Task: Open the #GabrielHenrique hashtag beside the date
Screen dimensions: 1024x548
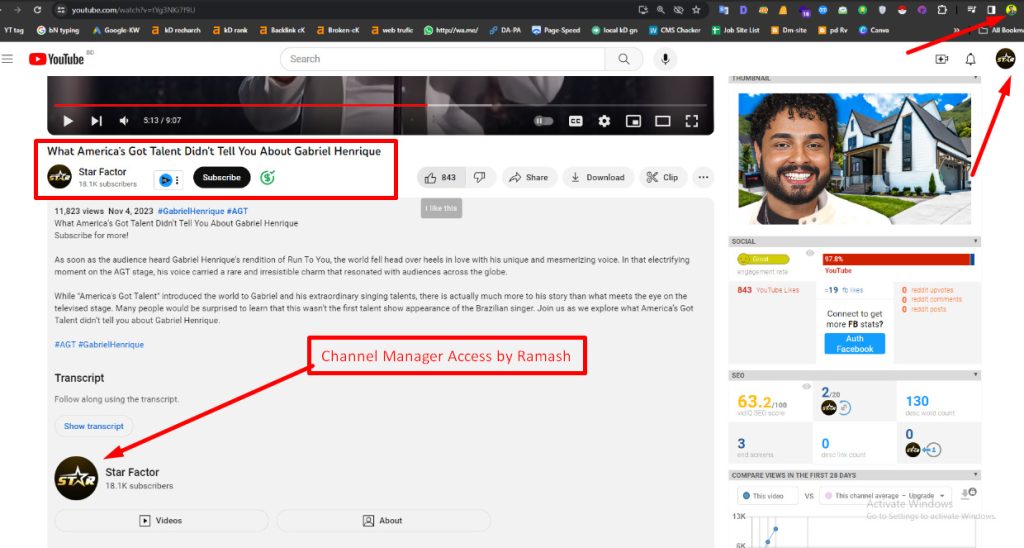Action: 191,211
